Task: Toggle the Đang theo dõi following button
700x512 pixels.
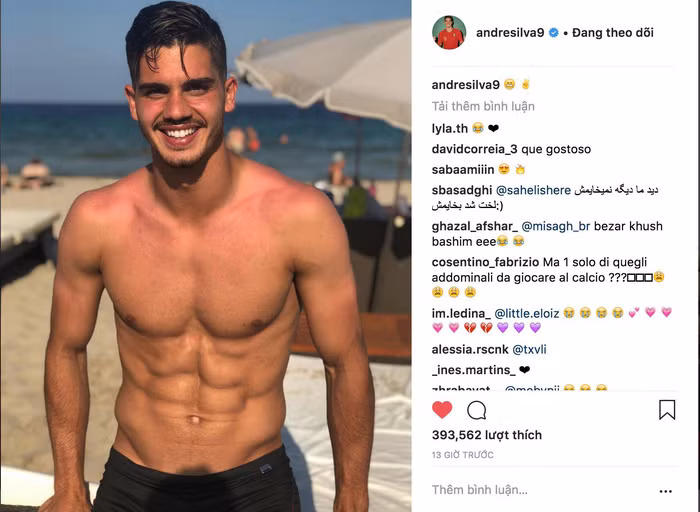Action: pyautogui.click(x=612, y=33)
